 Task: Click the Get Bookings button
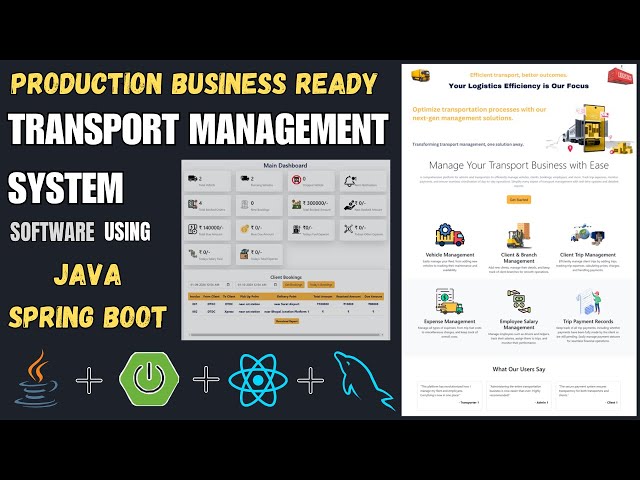(293, 284)
